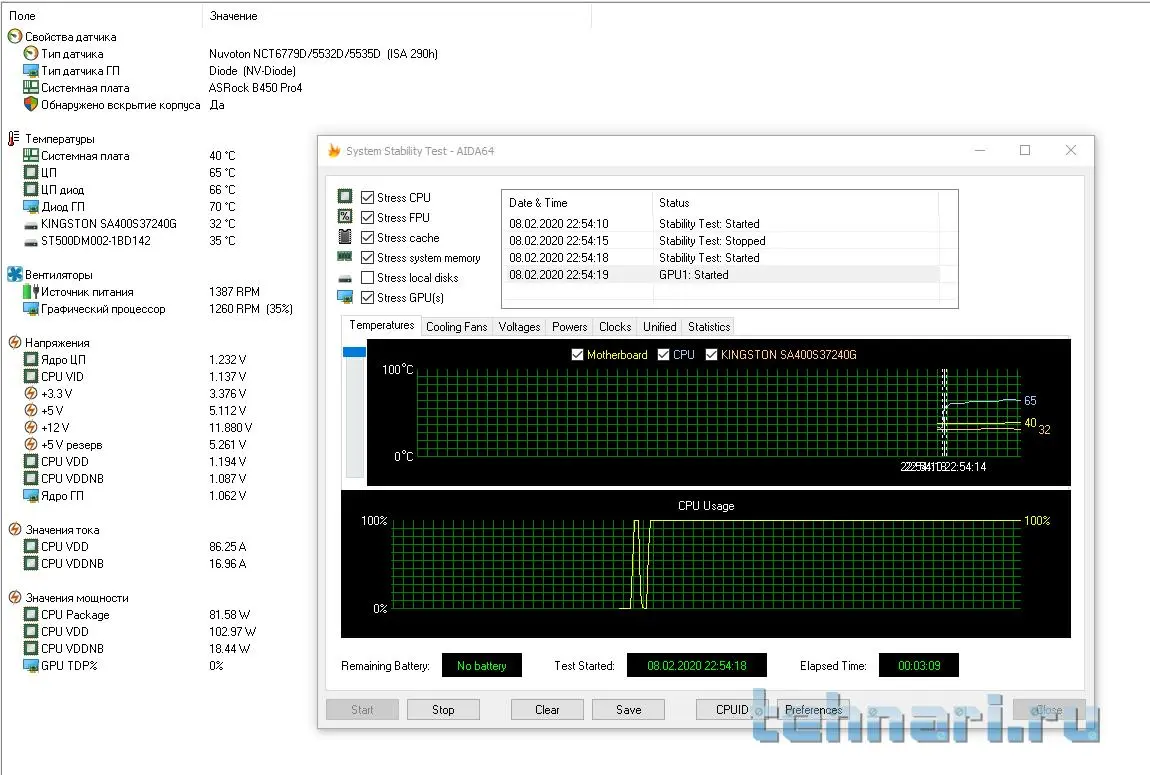This screenshot has height=775, width=1150.
Task: Click the Nuvoton NCT6779D sensor type value
Action: coord(323,54)
